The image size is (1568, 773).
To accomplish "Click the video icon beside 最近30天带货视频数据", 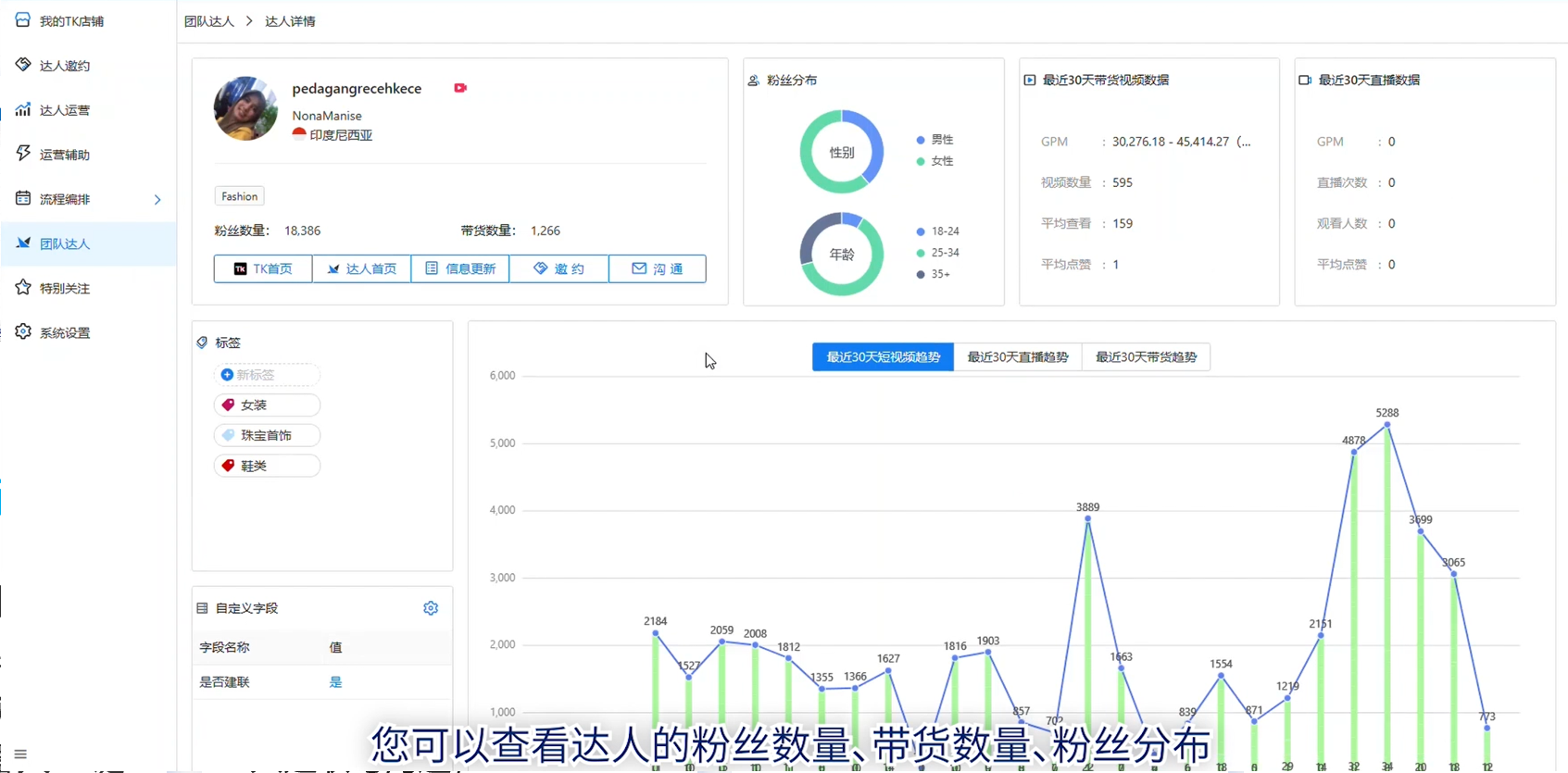I will (1030, 81).
